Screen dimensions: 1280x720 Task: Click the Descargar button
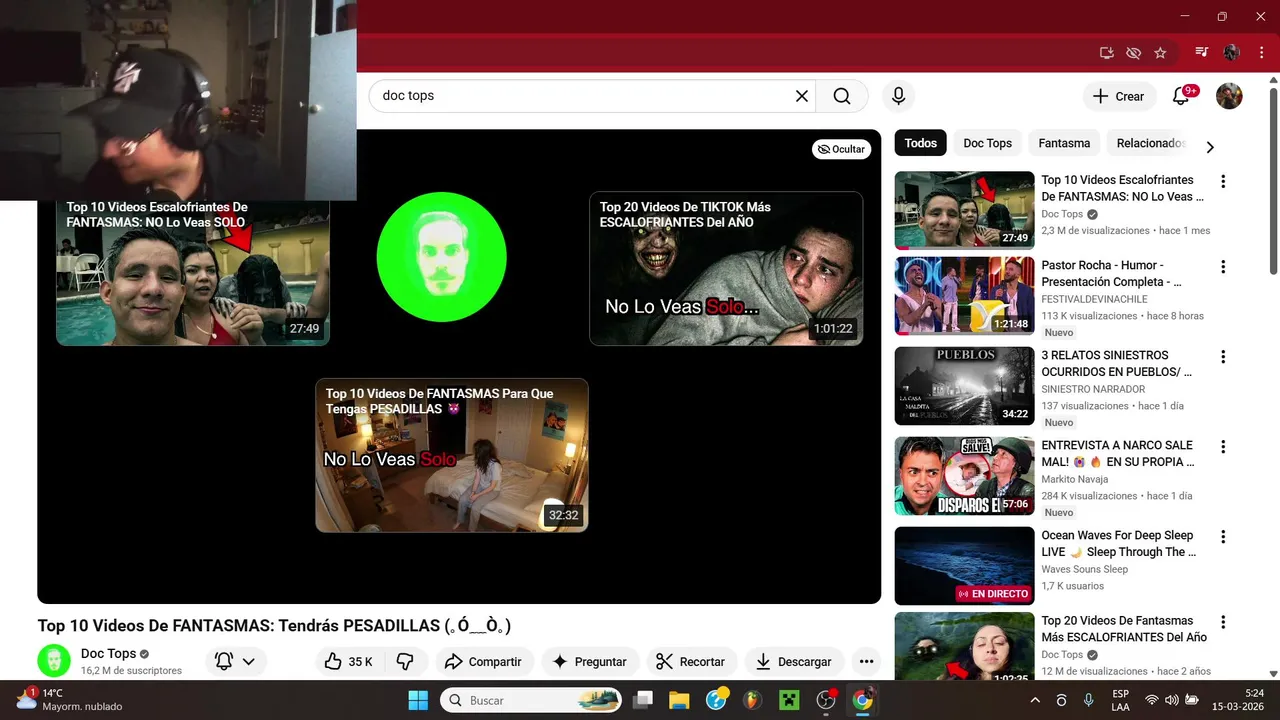pos(795,662)
